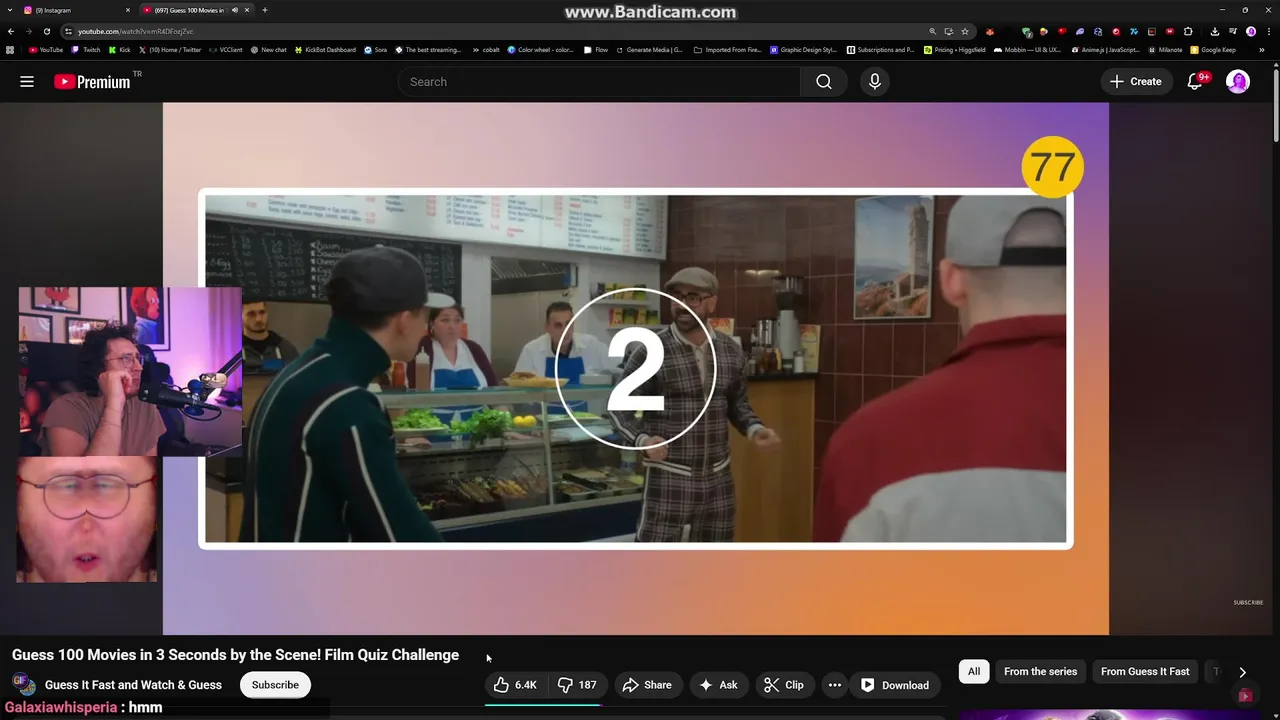The width and height of the screenshot is (1280, 720).
Task: Open the Guess It Fast channel avatar
Action: pos(24,685)
